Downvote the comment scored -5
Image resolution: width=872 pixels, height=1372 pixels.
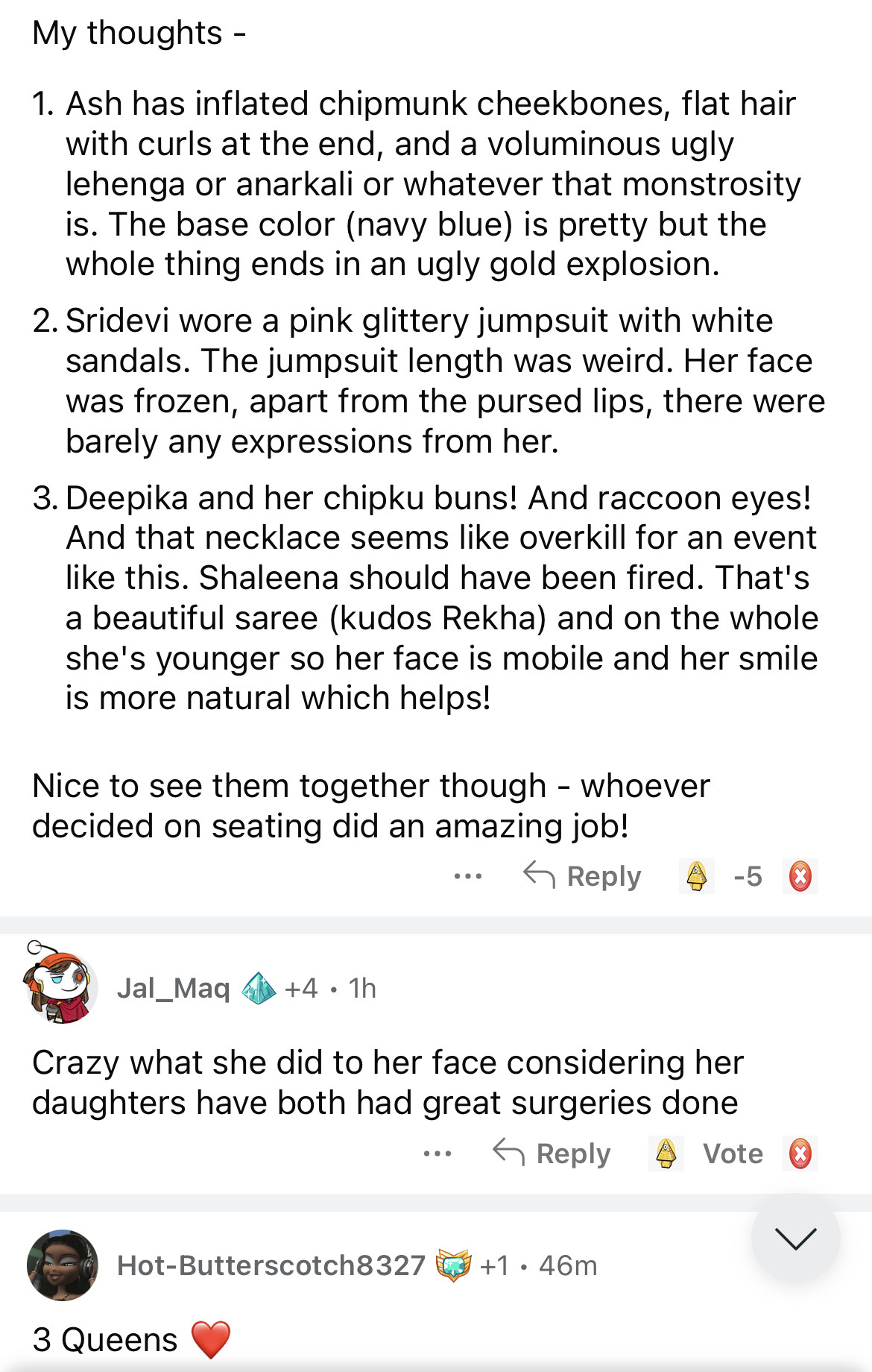(x=800, y=876)
